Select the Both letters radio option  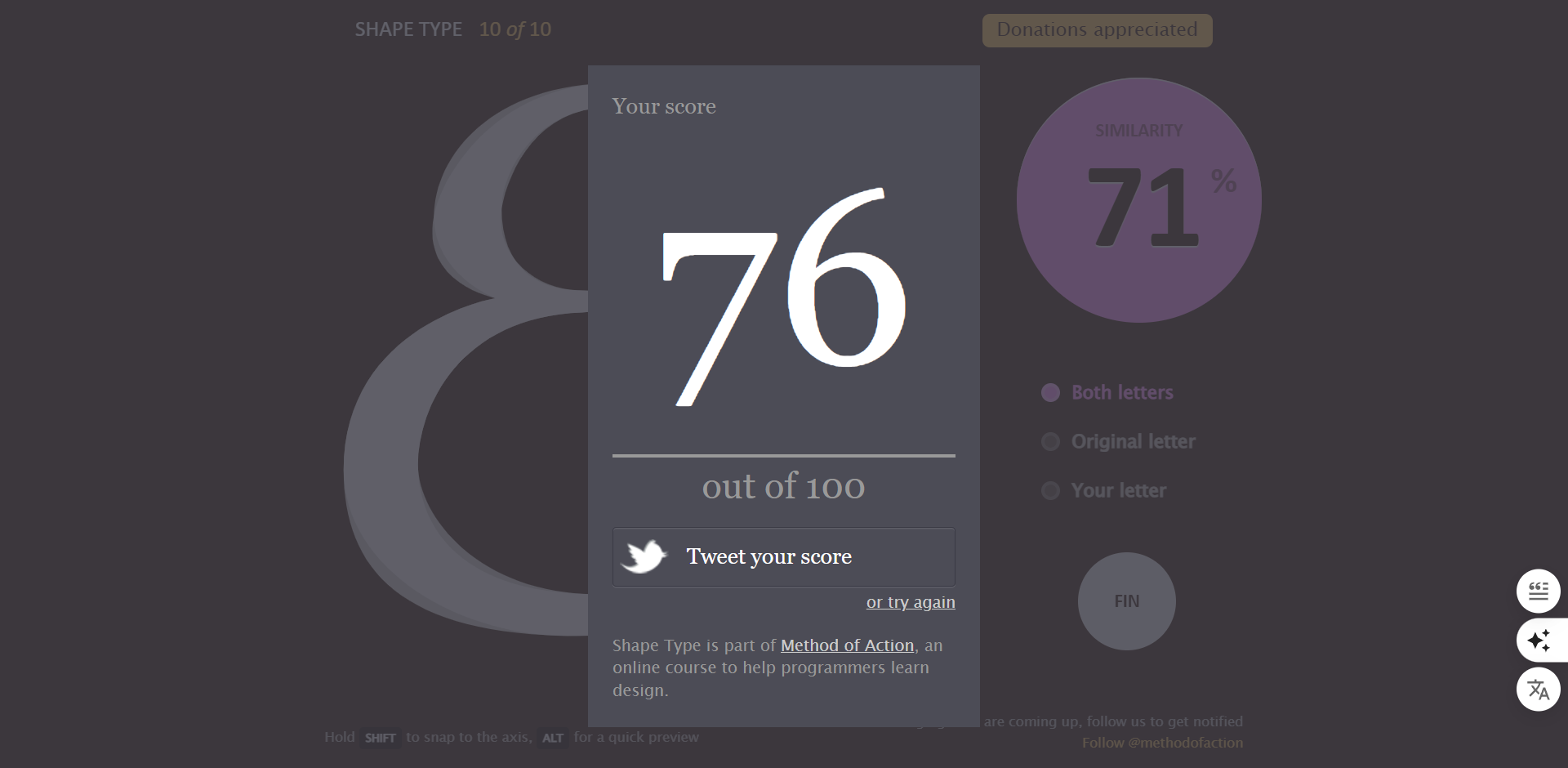click(x=1050, y=393)
